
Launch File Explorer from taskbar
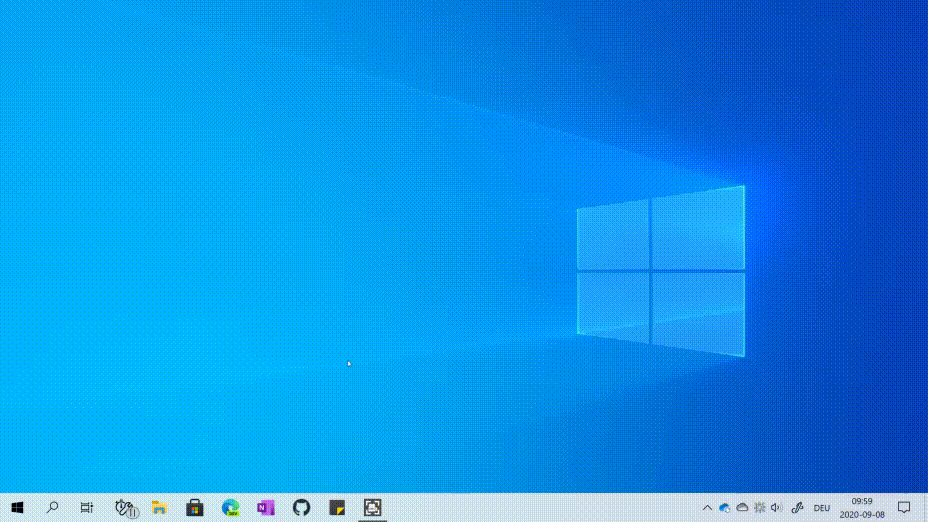coord(159,508)
